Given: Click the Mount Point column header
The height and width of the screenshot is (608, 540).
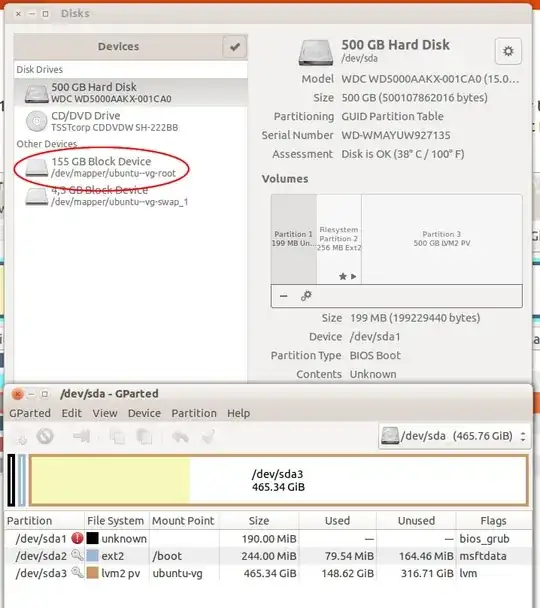Looking at the screenshot, I should 184,520.
